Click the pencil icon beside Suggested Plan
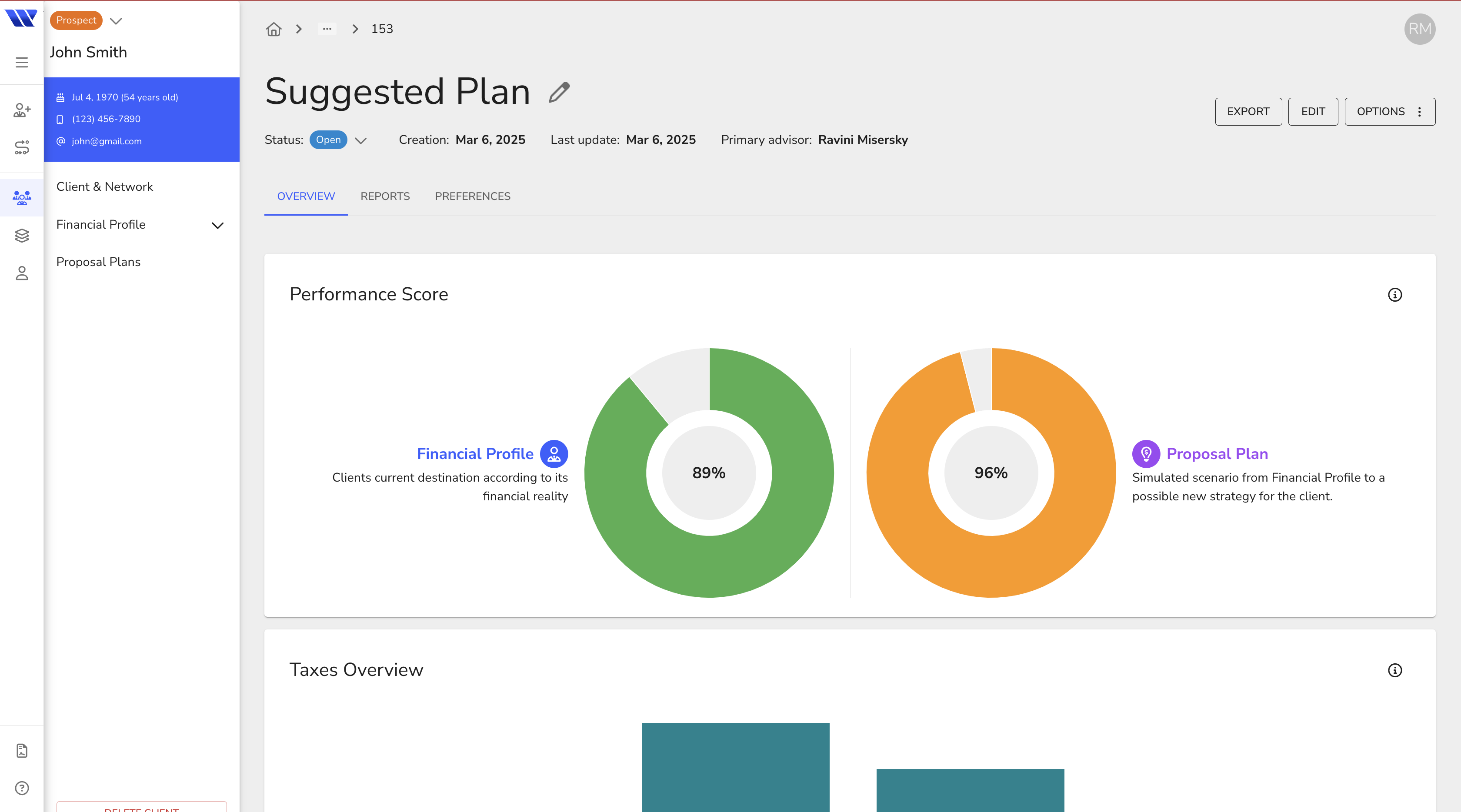This screenshot has height=812, width=1461. (x=559, y=92)
